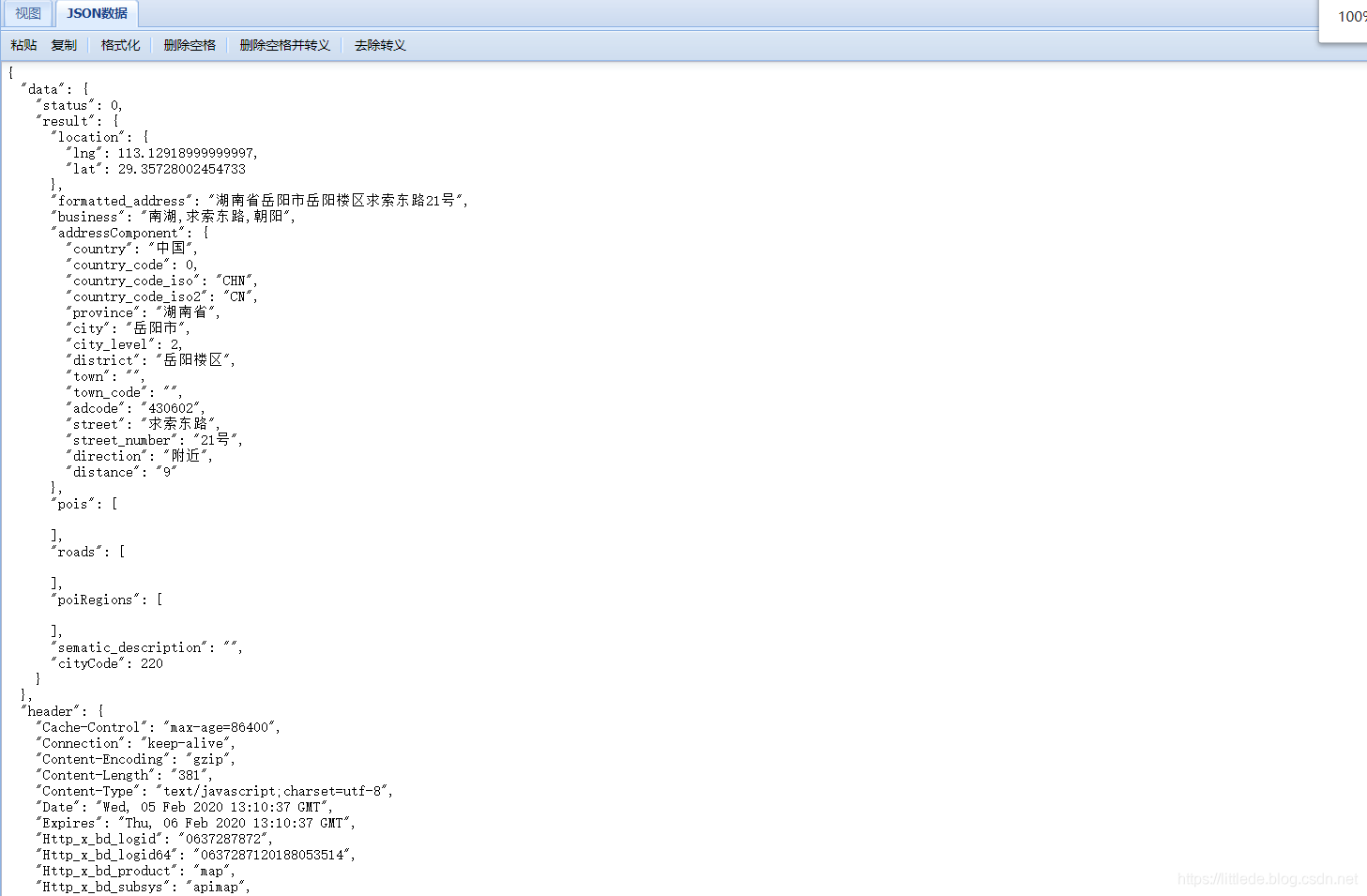Click the "cityCode": 220 line
The width and height of the screenshot is (1367, 896).
(107, 664)
